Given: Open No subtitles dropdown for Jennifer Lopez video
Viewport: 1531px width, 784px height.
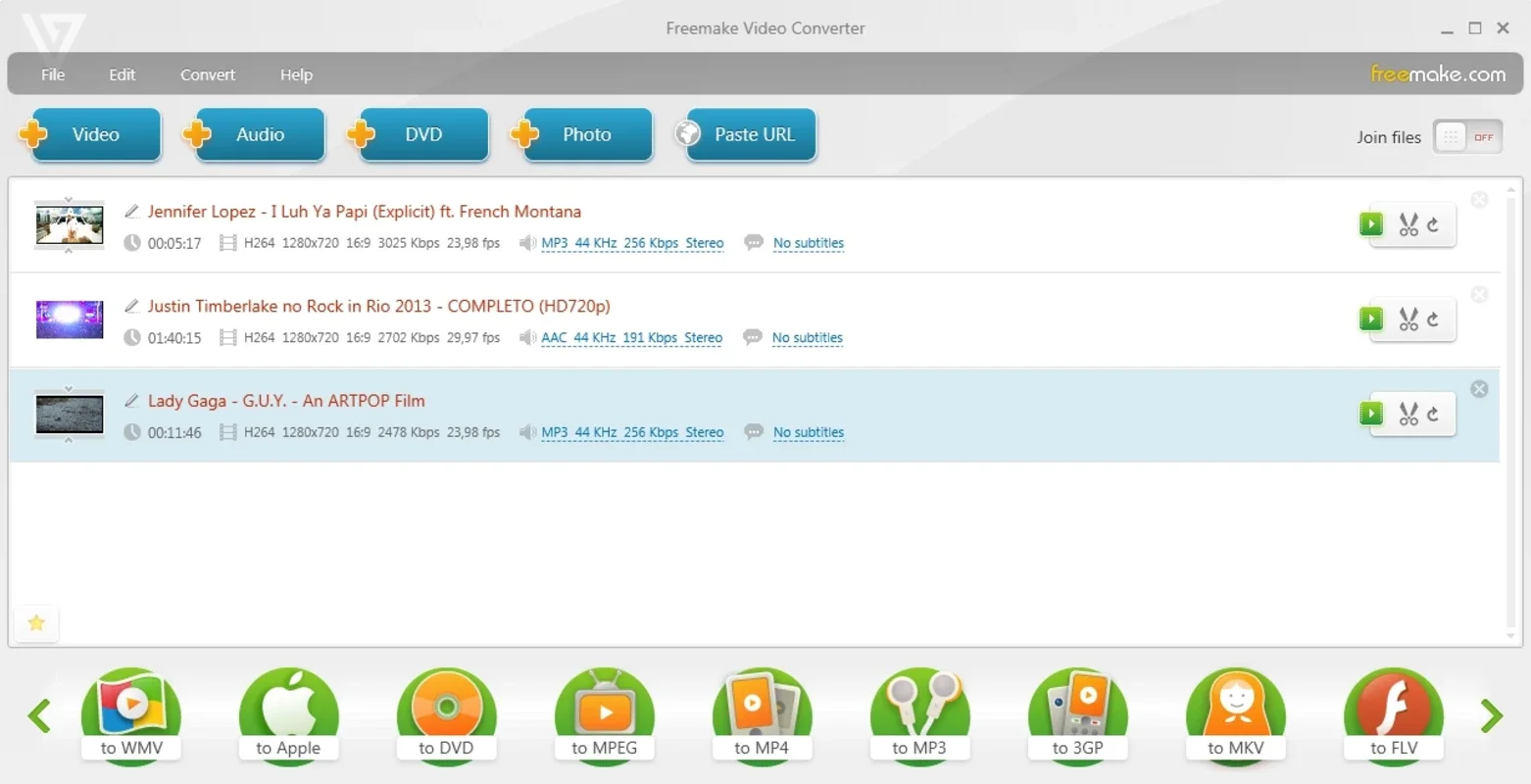Looking at the screenshot, I should point(808,243).
